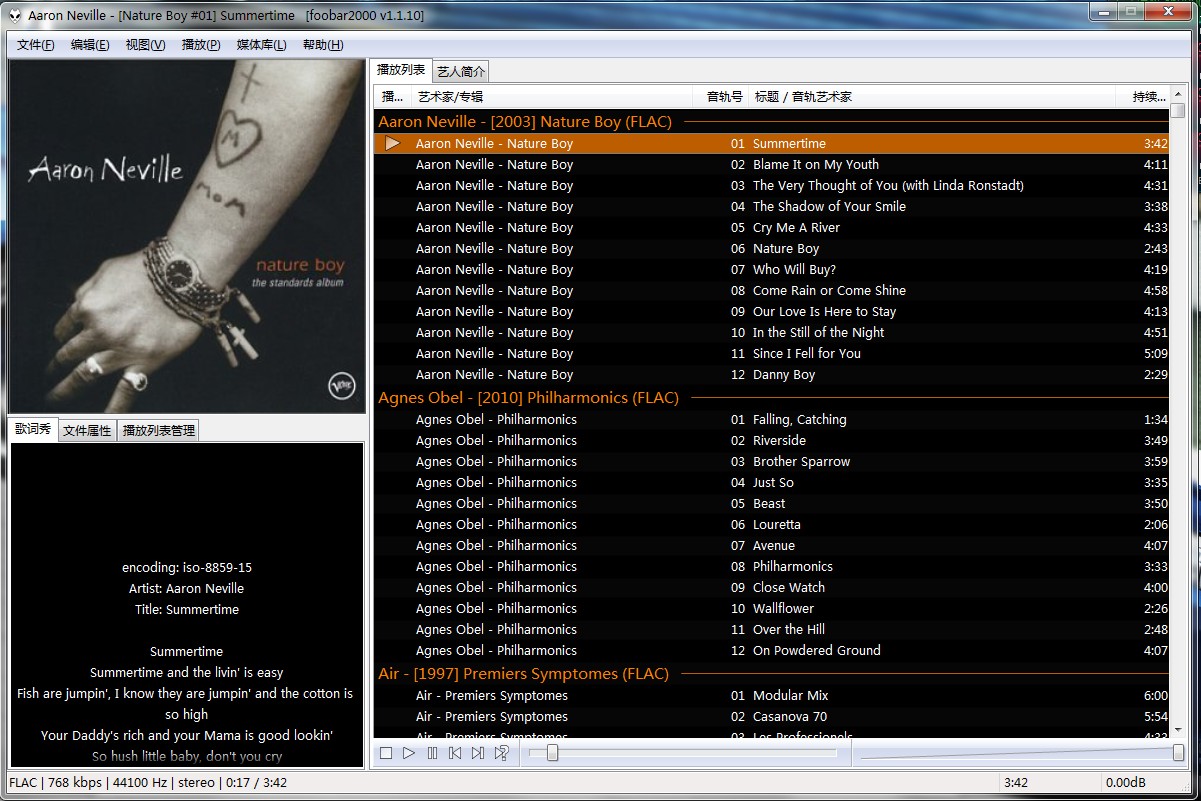Viewport: 1201px width, 801px height.
Task: Select track 07 Avenue
Action: coord(772,546)
